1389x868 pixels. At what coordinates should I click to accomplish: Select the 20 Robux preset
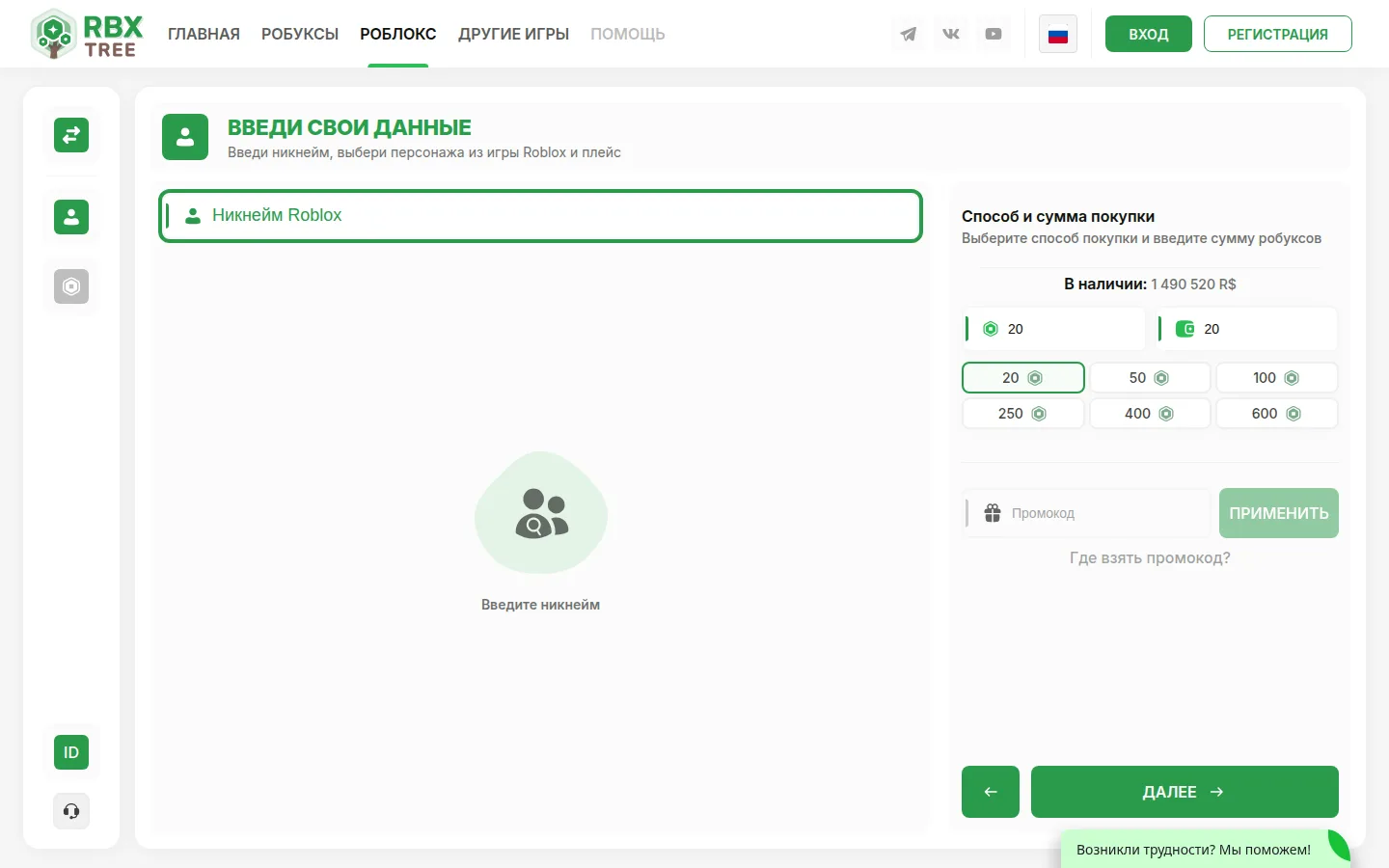pos(1023,378)
